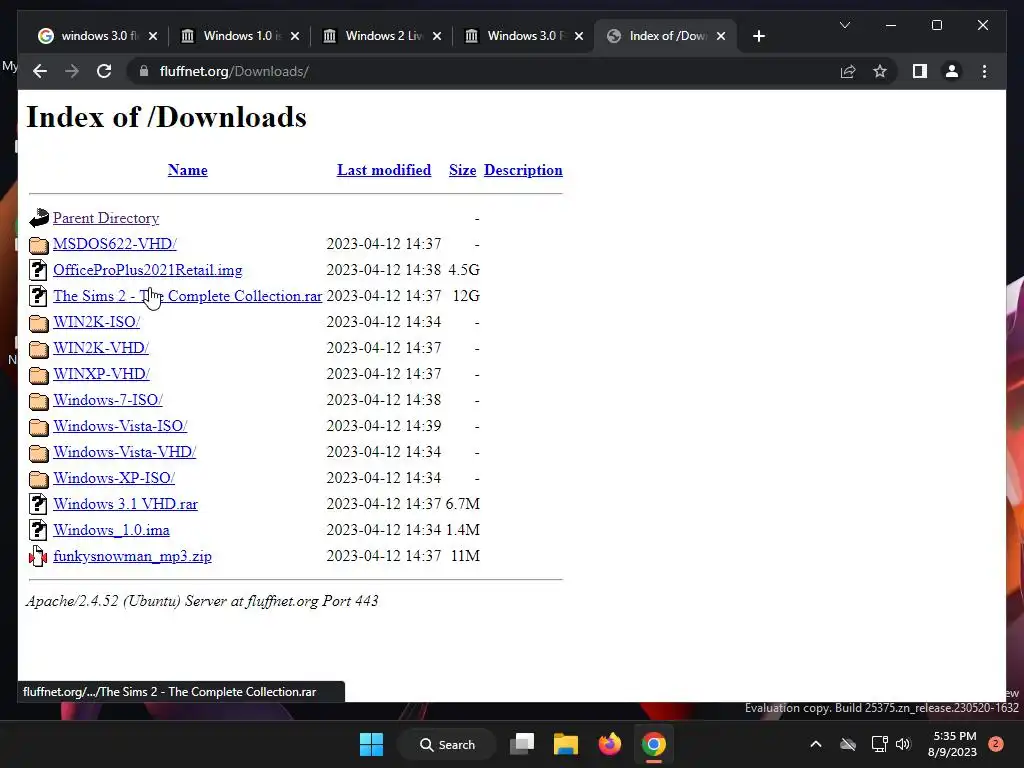This screenshot has width=1024, height=768.
Task: Open the Chrome profile menu
Action: (x=952, y=71)
